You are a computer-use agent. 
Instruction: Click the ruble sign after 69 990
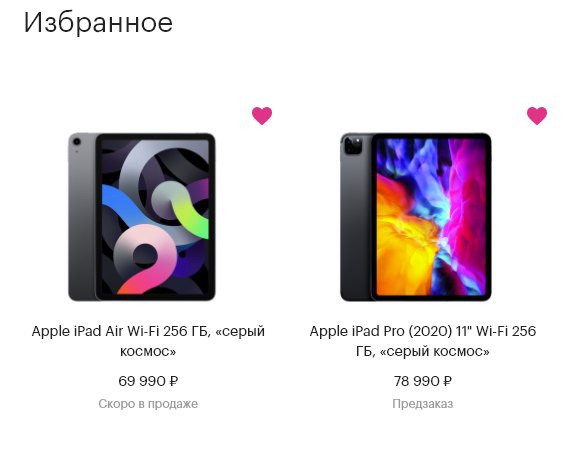click(174, 381)
